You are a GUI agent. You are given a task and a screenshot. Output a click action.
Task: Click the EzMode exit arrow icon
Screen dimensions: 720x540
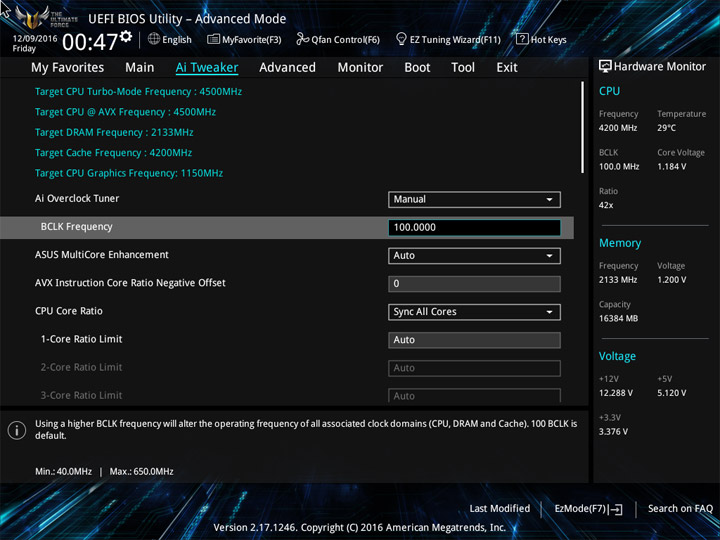tap(615, 509)
